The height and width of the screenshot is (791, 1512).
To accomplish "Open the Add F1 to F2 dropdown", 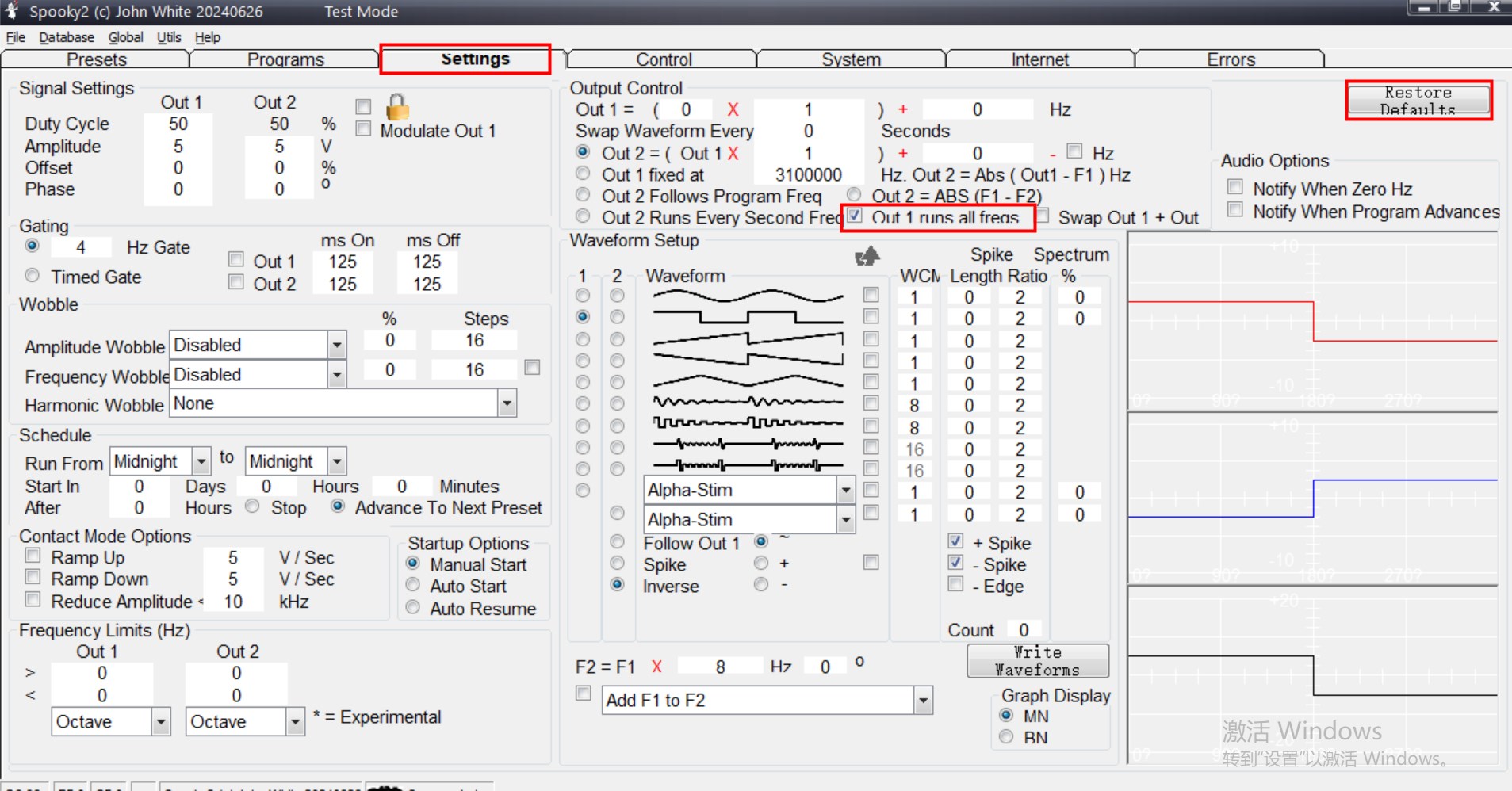I will click(923, 701).
